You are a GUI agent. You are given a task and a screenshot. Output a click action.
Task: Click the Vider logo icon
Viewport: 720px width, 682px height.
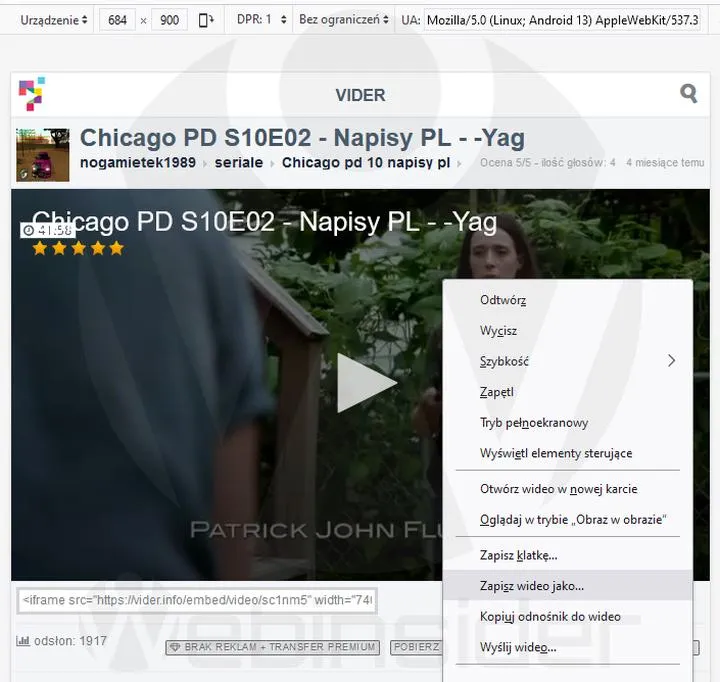coord(31,94)
